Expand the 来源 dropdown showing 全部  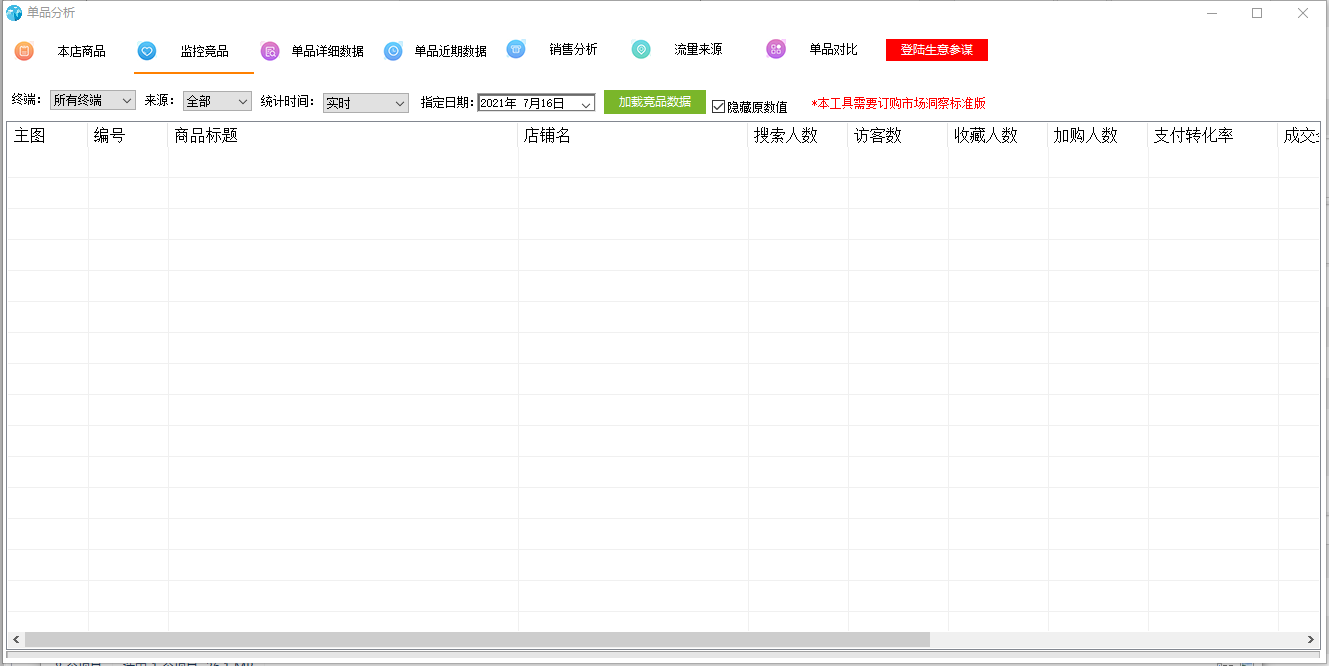click(x=217, y=101)
